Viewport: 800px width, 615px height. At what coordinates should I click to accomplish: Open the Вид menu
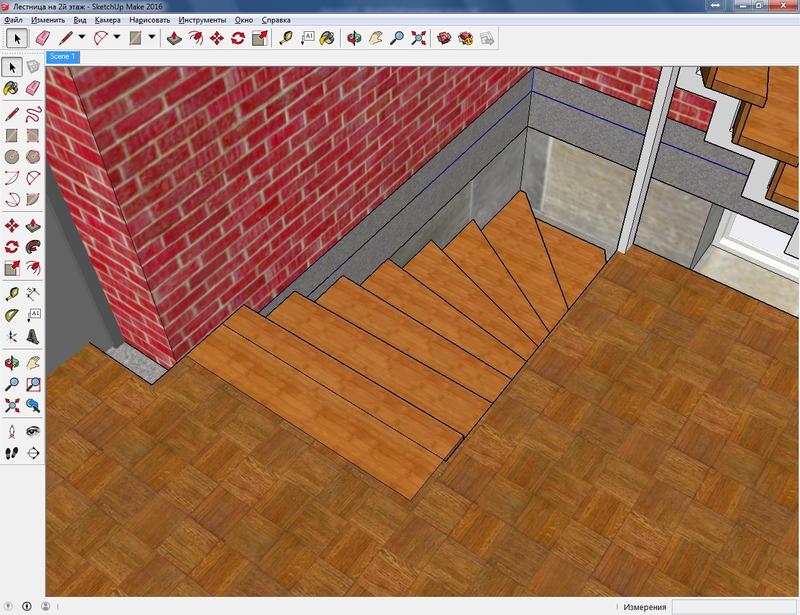coord(80,20)
